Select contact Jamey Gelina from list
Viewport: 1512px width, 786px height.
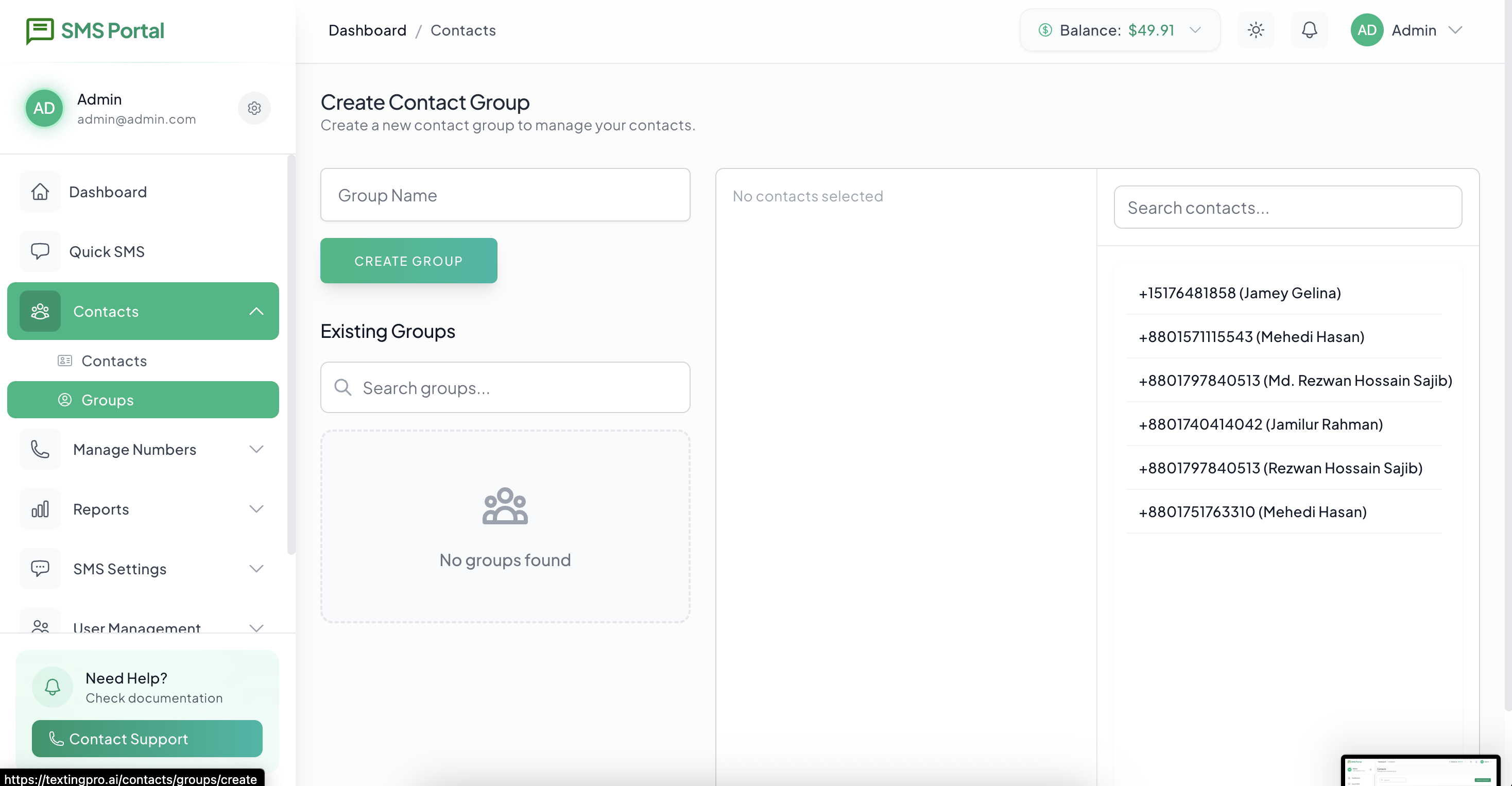1239,293
